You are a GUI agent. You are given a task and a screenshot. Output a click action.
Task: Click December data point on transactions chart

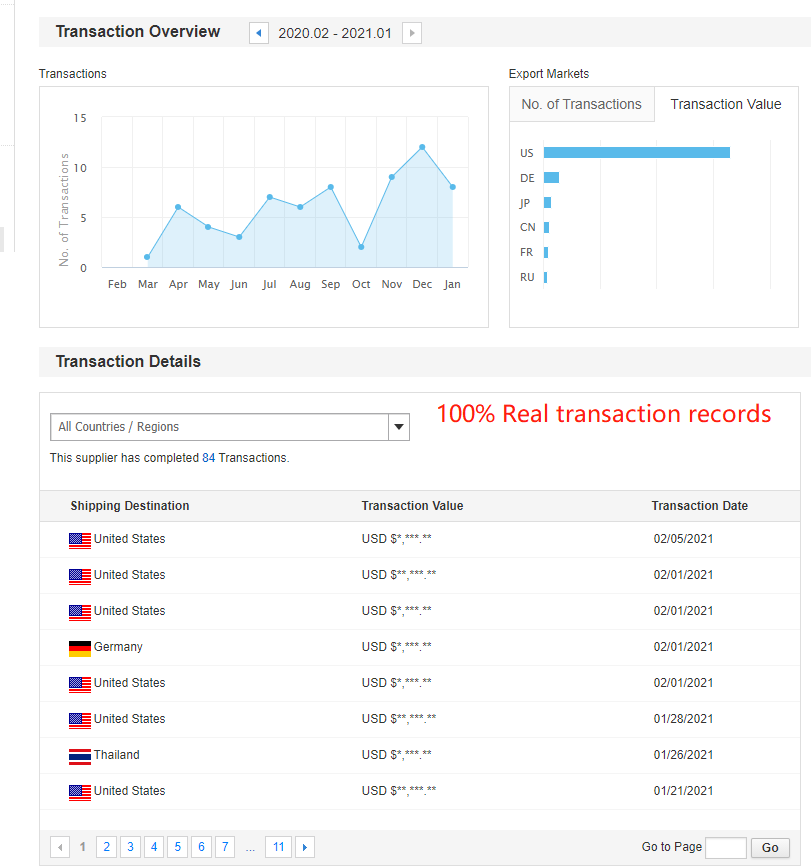pos(422,147)
